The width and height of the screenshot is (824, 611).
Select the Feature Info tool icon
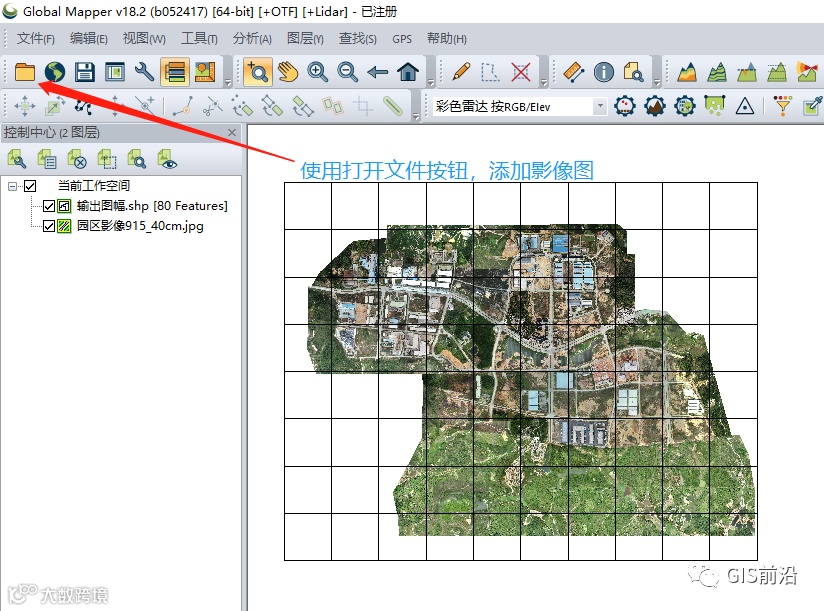(604, 72)
